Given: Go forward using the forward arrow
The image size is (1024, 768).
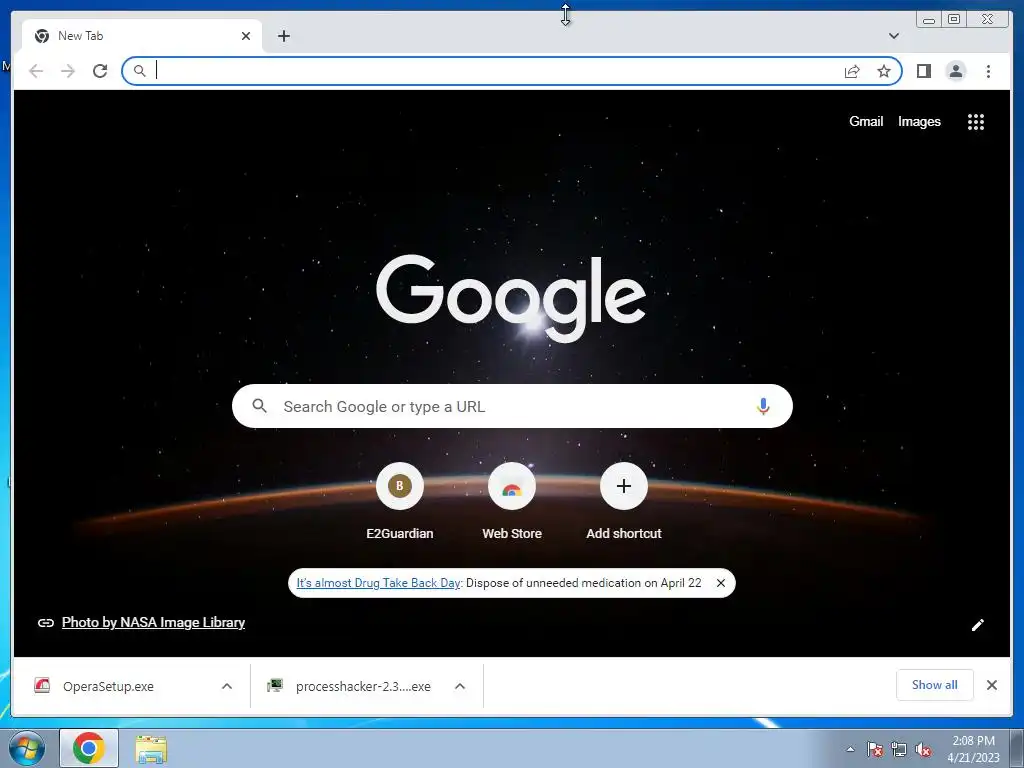Looking at the screenshot, I should pos(68,71).
